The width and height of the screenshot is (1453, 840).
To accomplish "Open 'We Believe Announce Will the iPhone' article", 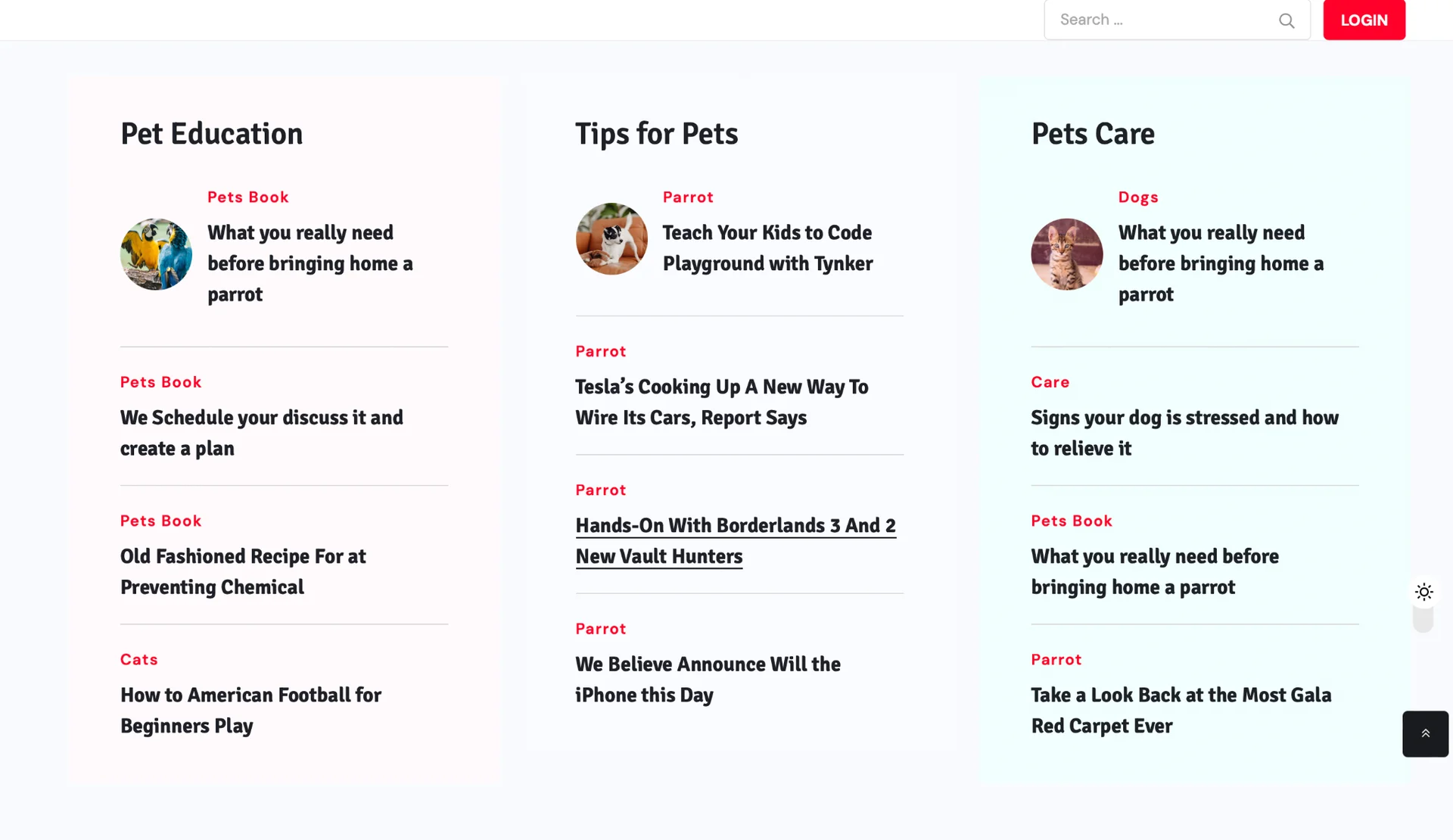I will 708,680.
